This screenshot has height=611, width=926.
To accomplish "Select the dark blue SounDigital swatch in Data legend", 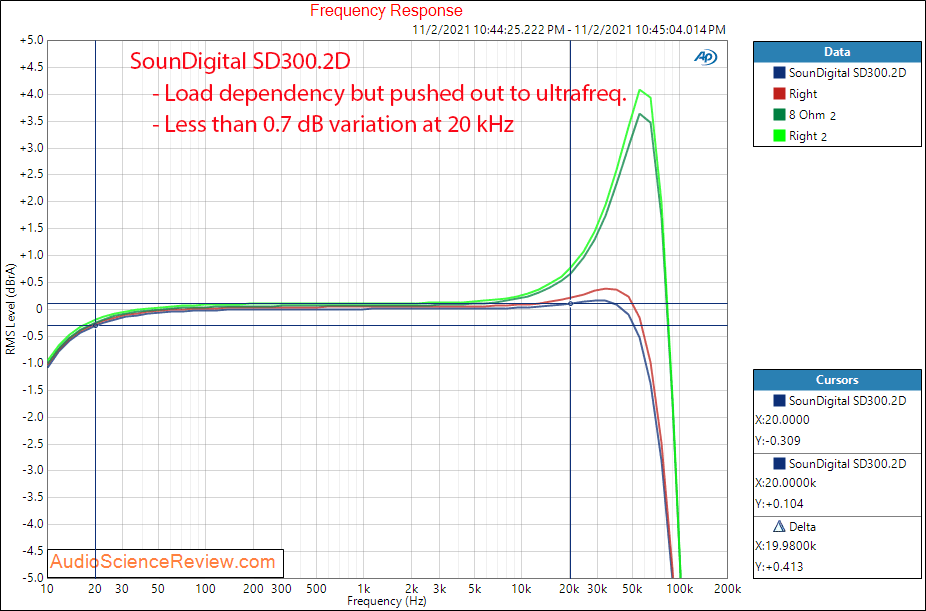I will [x=779, y=73].
